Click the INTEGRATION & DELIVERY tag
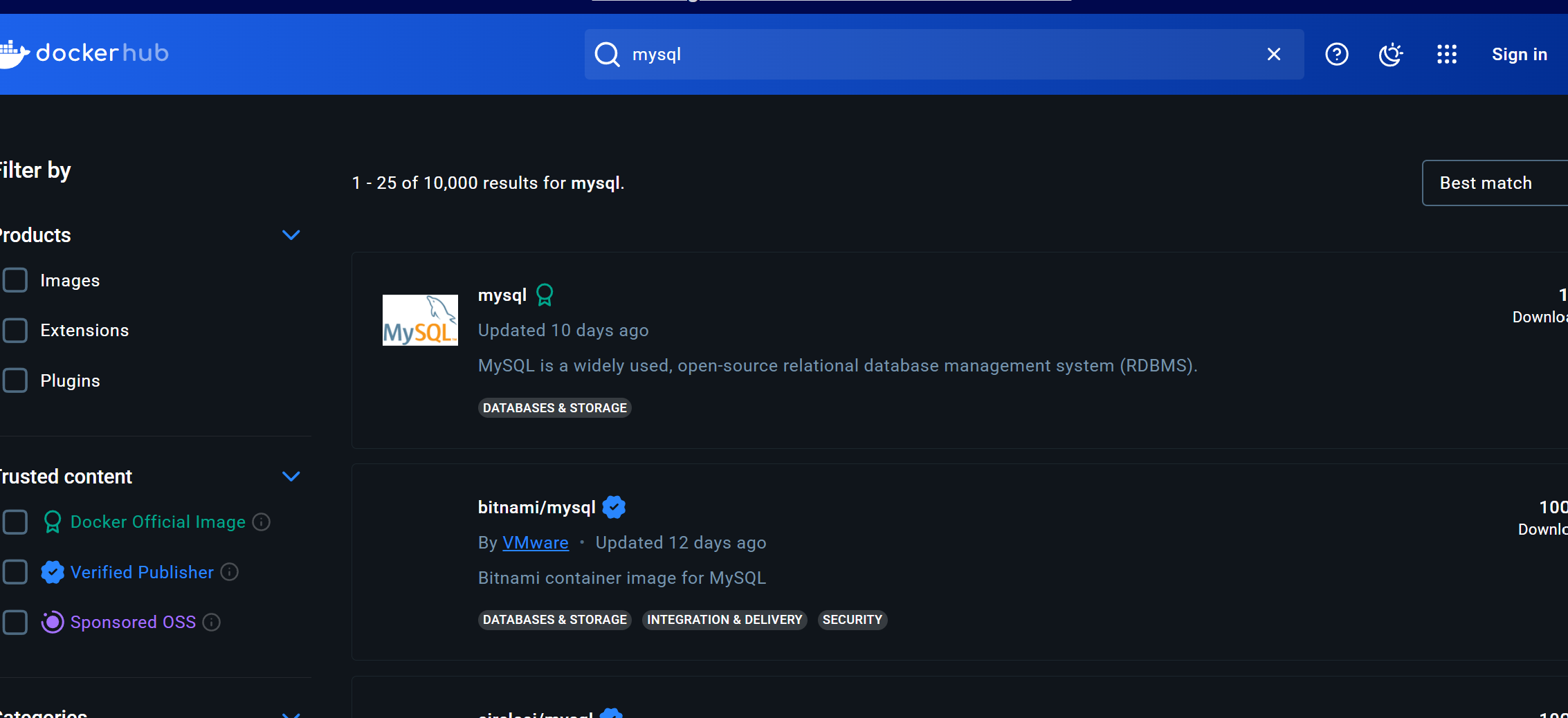This screenshot has height=718, width=1568. [724, 620]
